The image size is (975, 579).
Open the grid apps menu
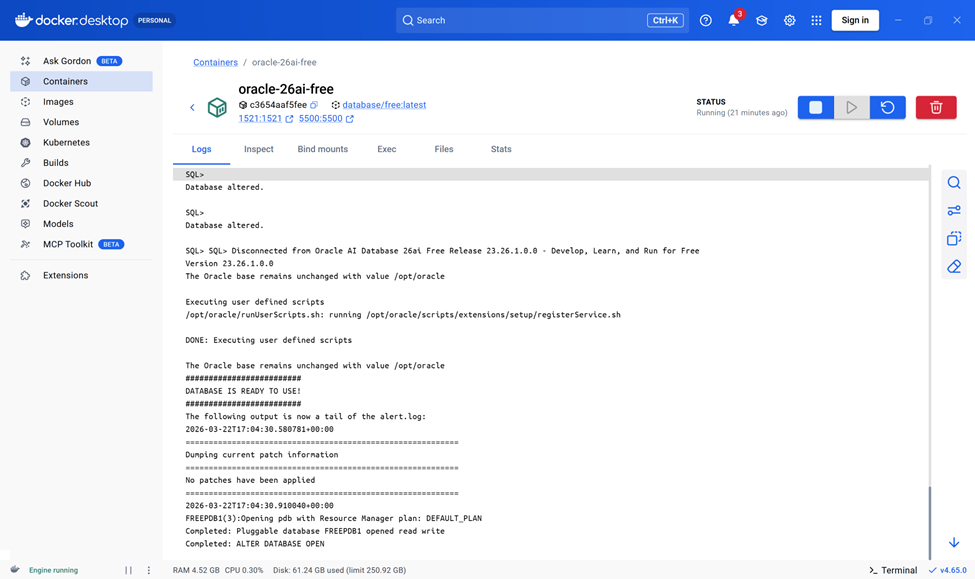[816, 20]
